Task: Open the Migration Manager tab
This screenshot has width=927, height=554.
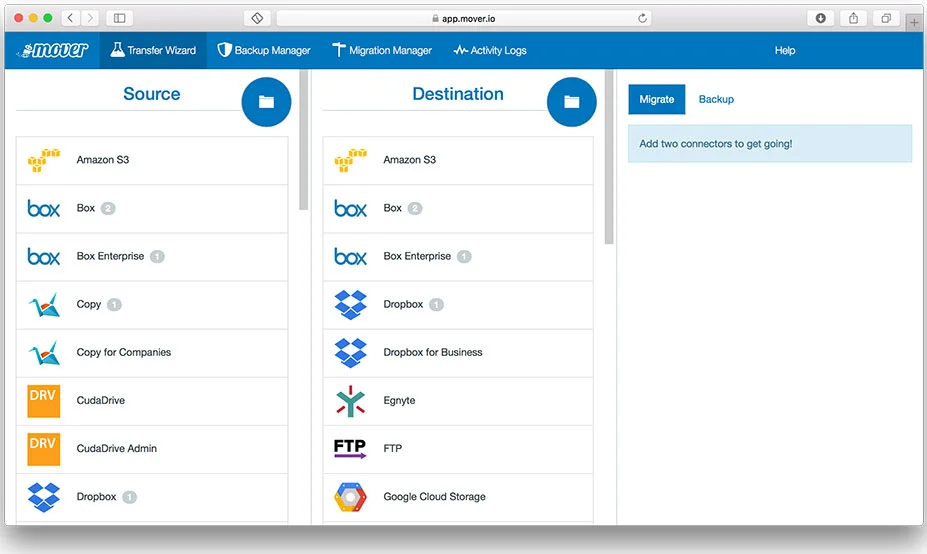Action: [x=382, y=50]
